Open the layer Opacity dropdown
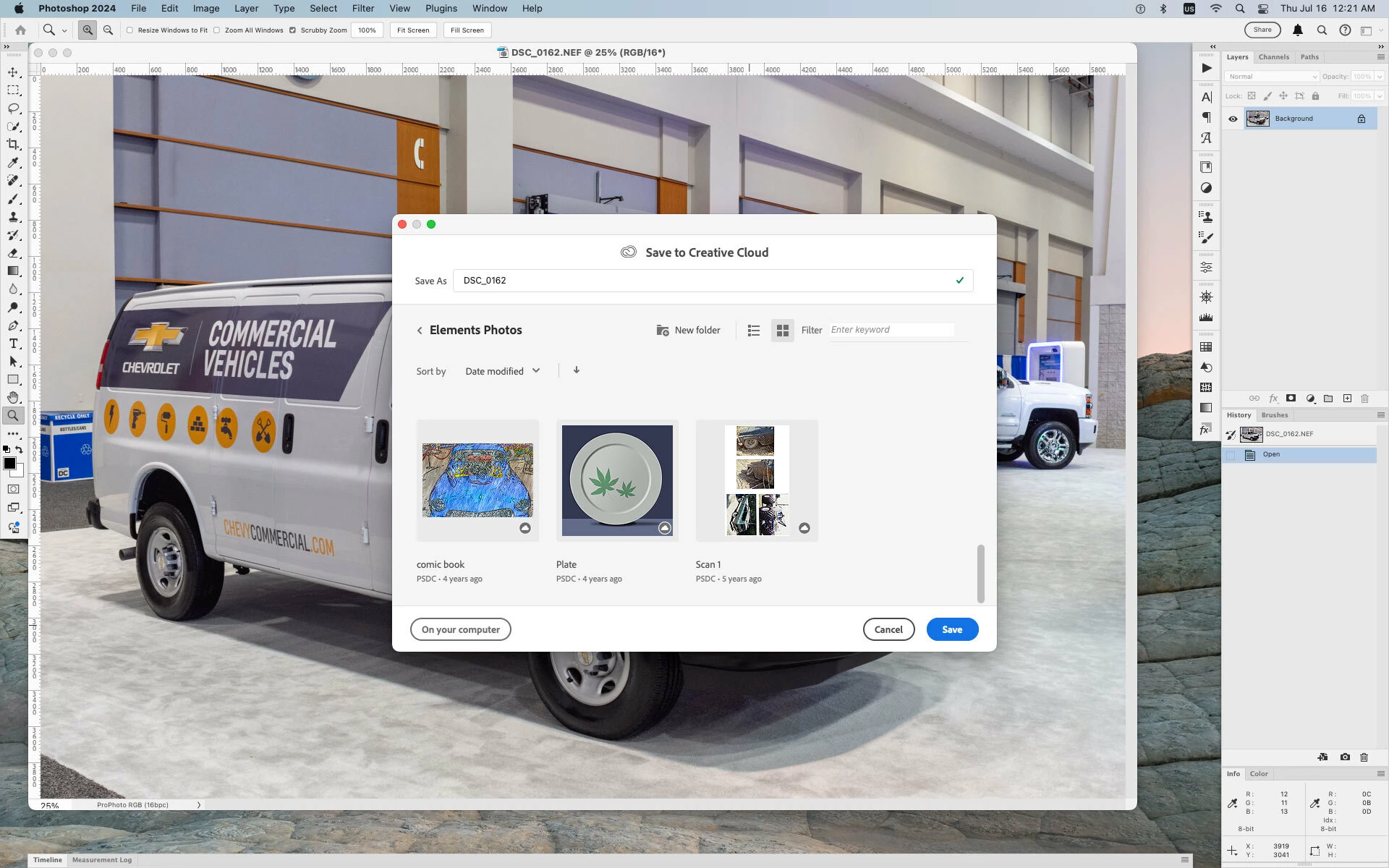This screenshot has height=868, width=1389. click(x=1380, y=77)
